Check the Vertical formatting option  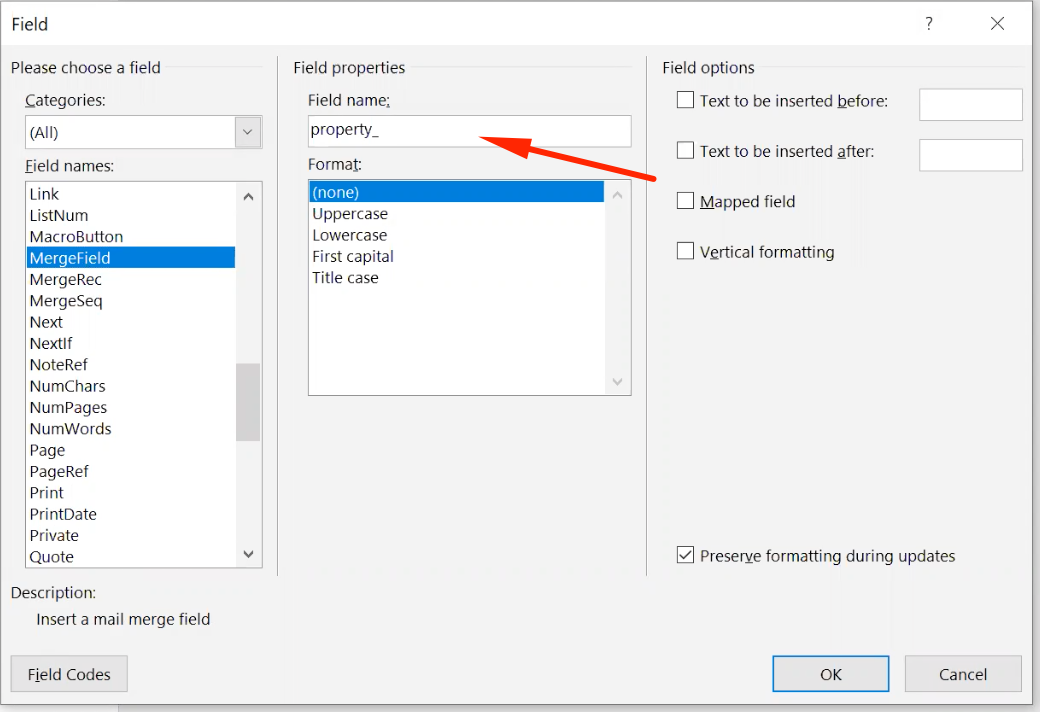(685, 251)
